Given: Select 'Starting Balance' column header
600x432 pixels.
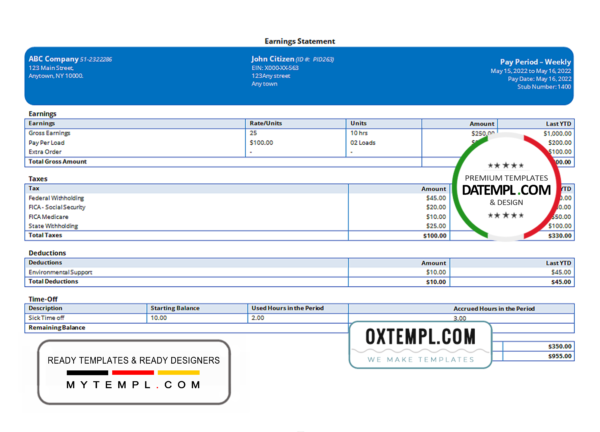Looking at the screenshot, I should click(175, 308).
